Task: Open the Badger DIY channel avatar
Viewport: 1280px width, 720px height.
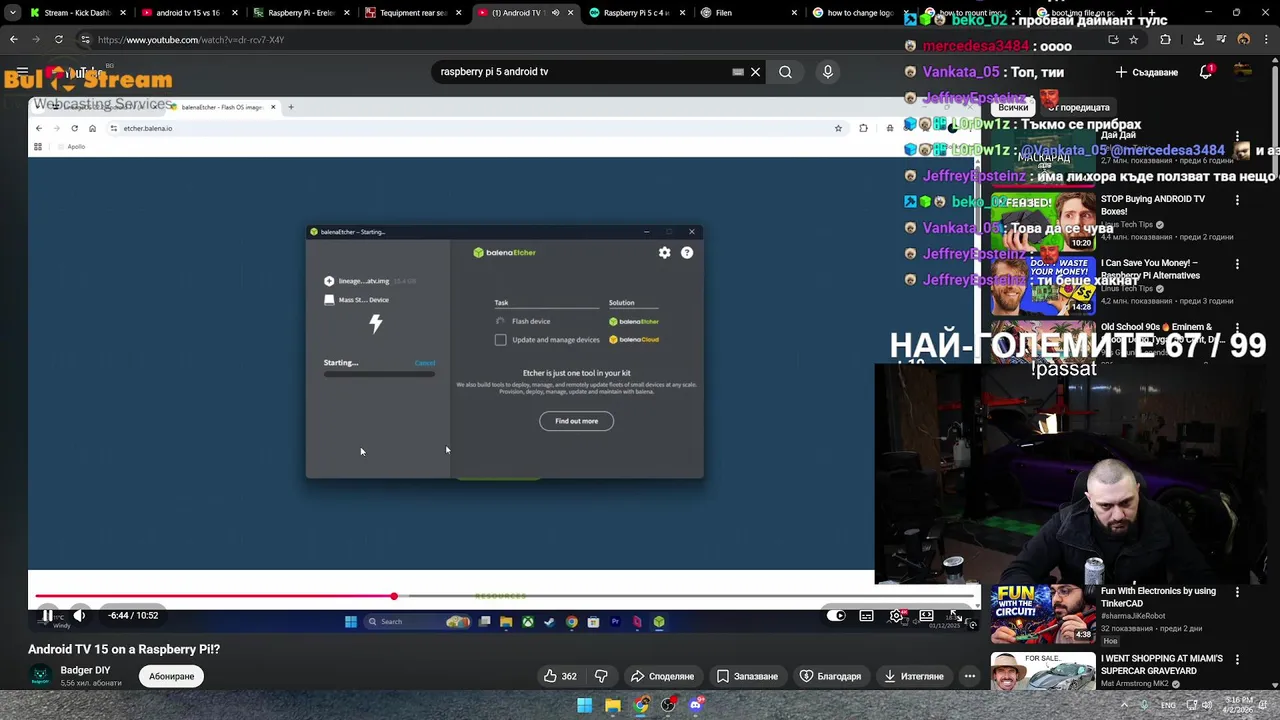Action: [40, 676]
